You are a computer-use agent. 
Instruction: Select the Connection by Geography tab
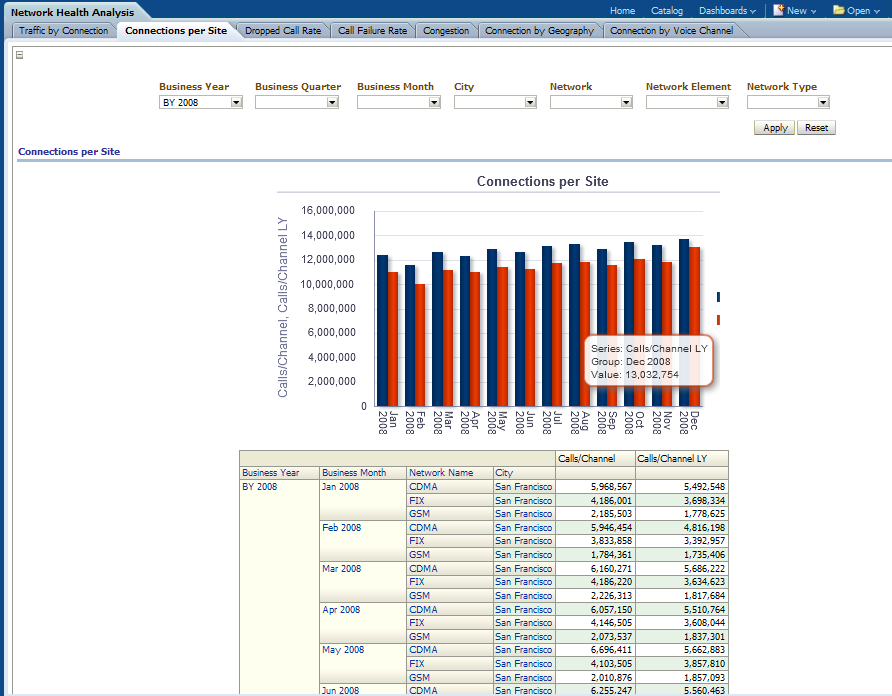(x=539, y=31)
